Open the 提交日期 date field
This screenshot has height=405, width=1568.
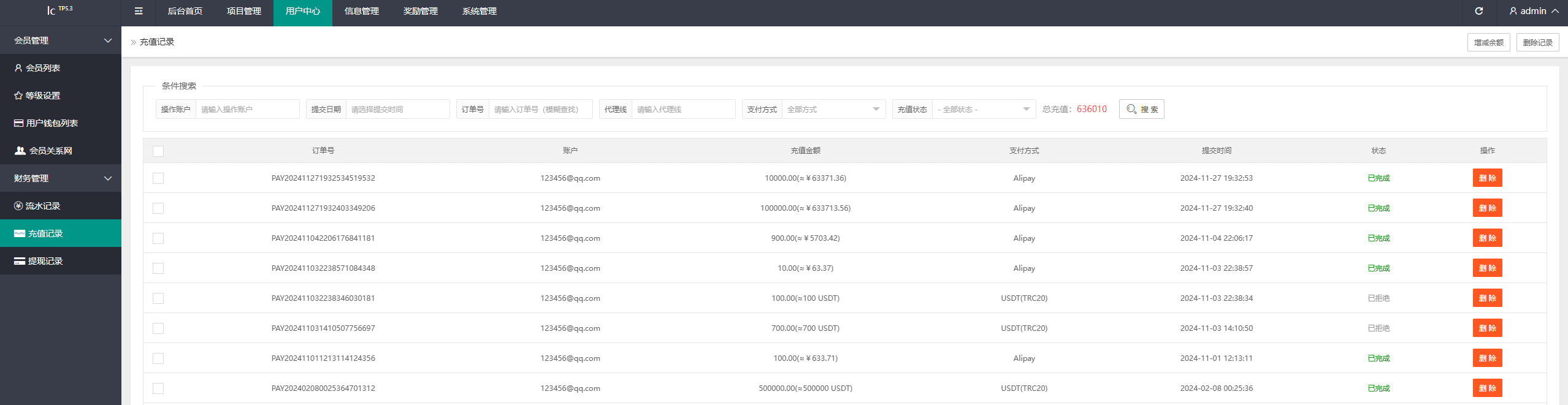[398, 109]
